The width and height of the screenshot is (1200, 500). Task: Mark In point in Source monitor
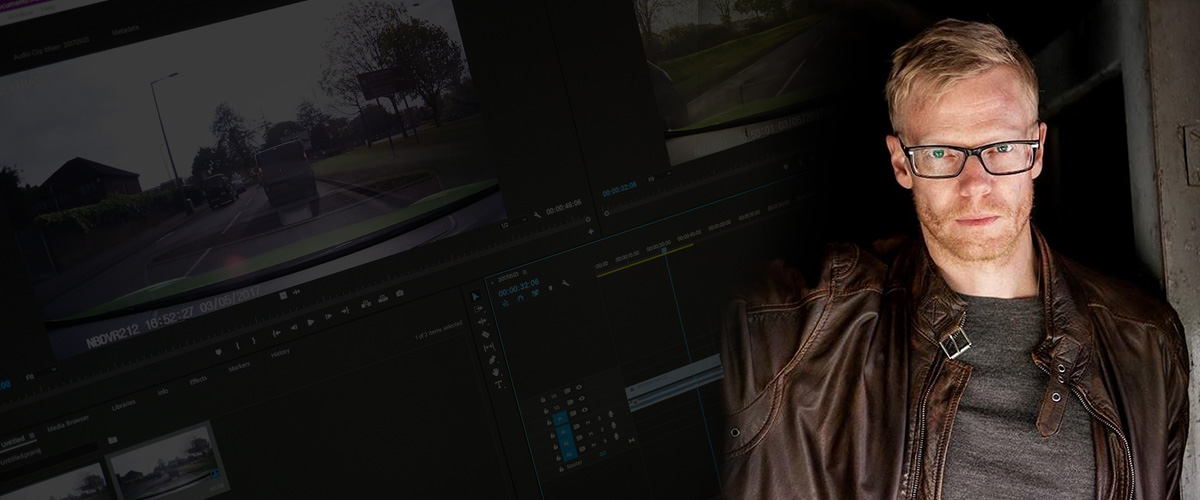237,345
